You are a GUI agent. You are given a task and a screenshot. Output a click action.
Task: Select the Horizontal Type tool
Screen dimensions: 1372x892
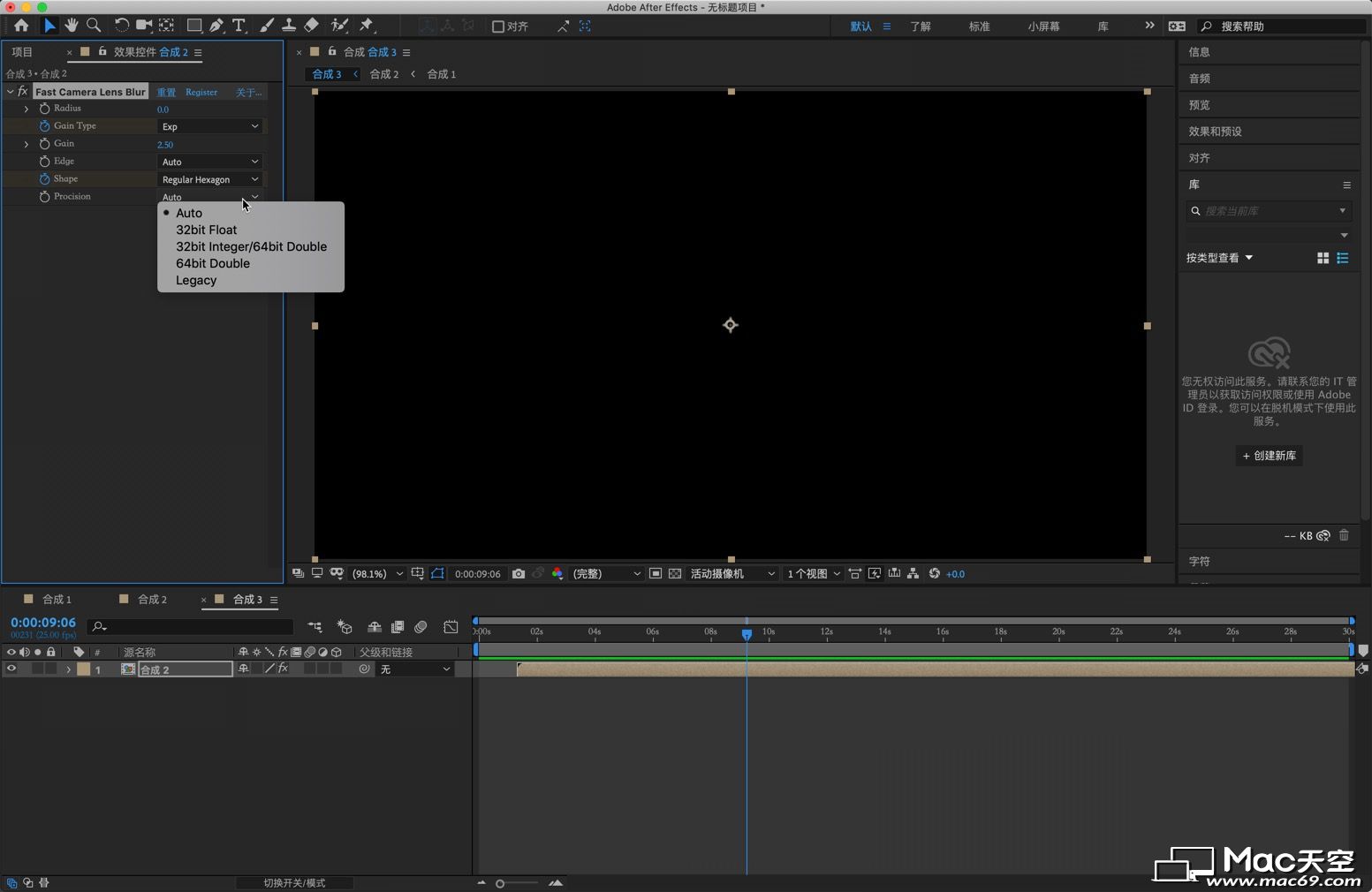[x=239, y=26]
